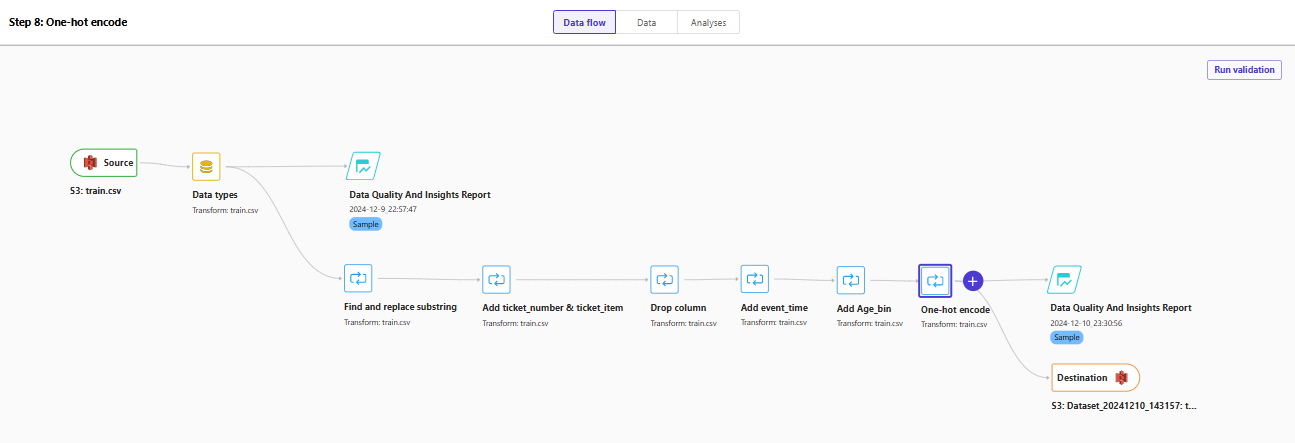Image resolution: width=1295 pixels, height=443 pixels.
Task: Click the Drop column transform node
Action: [x=664, y=279]
